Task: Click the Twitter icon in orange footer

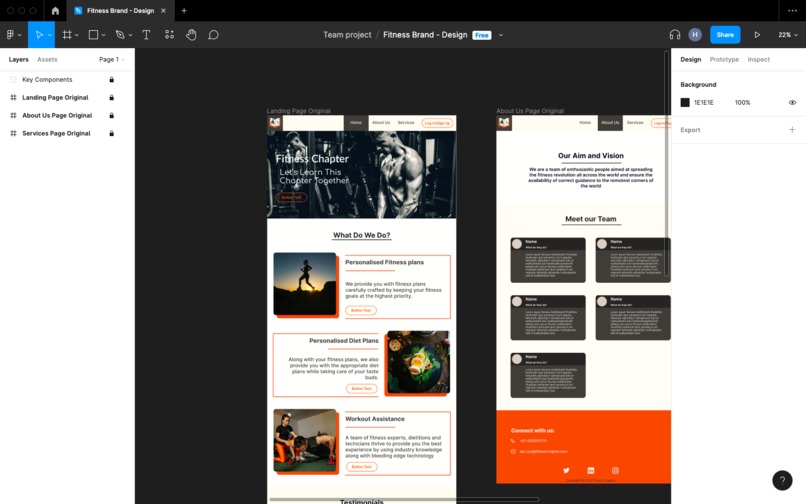Action: [x=566, y=470]
